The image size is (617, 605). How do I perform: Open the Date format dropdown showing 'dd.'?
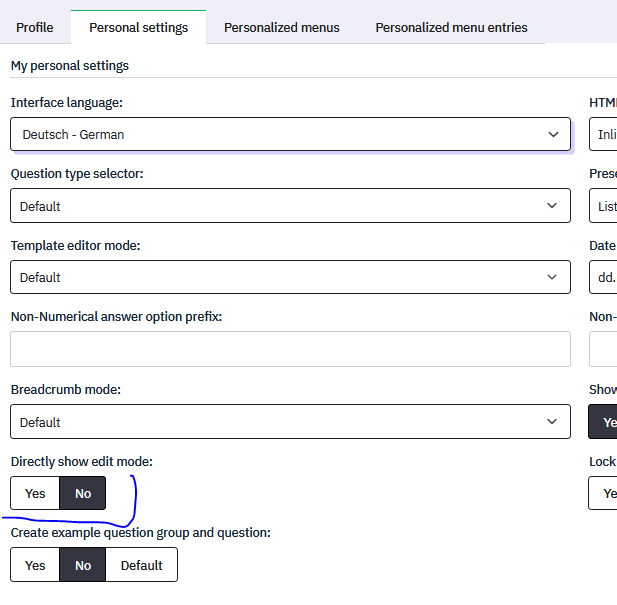[603, 277]
